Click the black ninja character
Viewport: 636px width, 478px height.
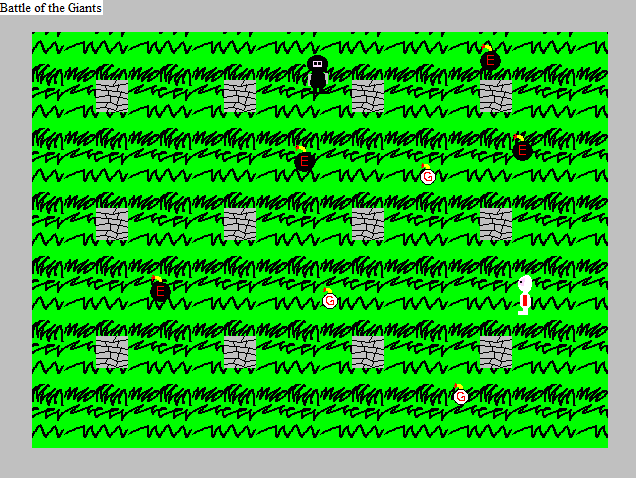318,75
